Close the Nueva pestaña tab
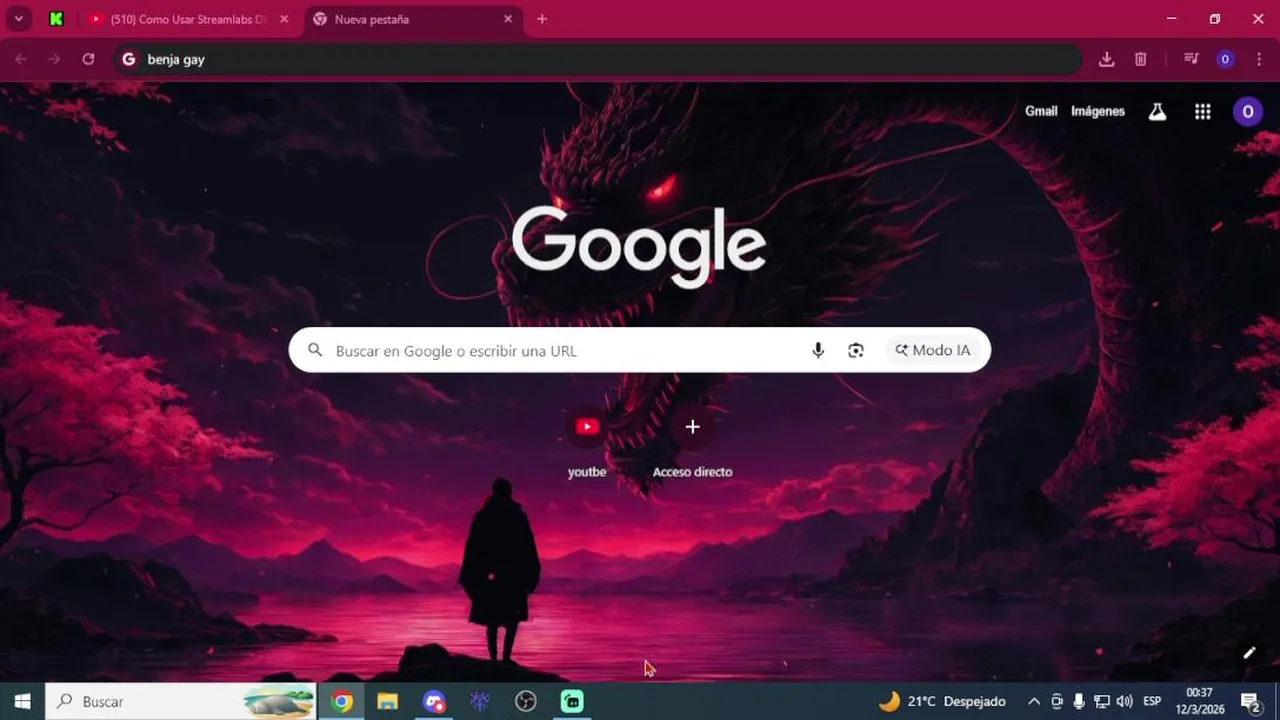Image resolution: width=1280 pixels, height=720 pixels. coord(508,19)
